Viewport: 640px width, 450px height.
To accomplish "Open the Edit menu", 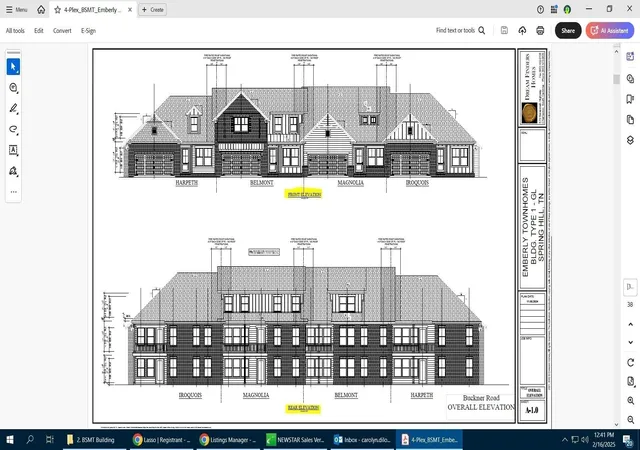I will click(x=39, y=31).
